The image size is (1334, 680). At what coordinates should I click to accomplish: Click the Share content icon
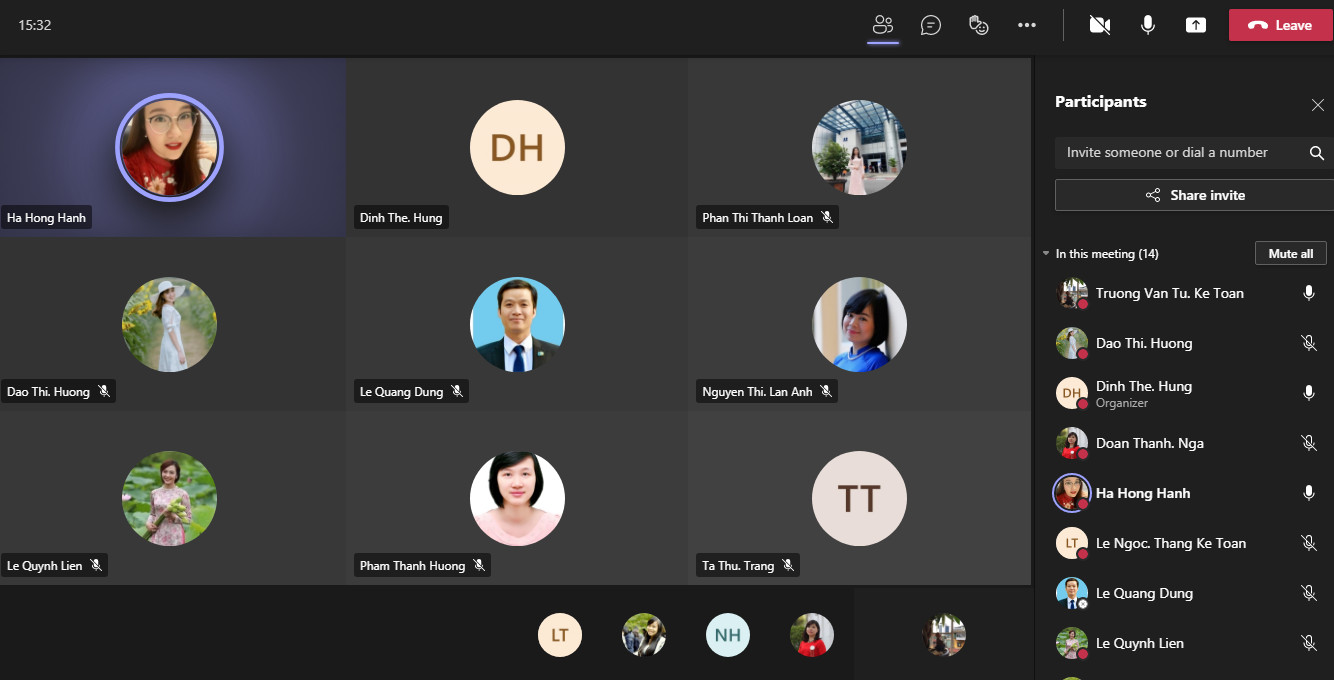(1196, 25)
